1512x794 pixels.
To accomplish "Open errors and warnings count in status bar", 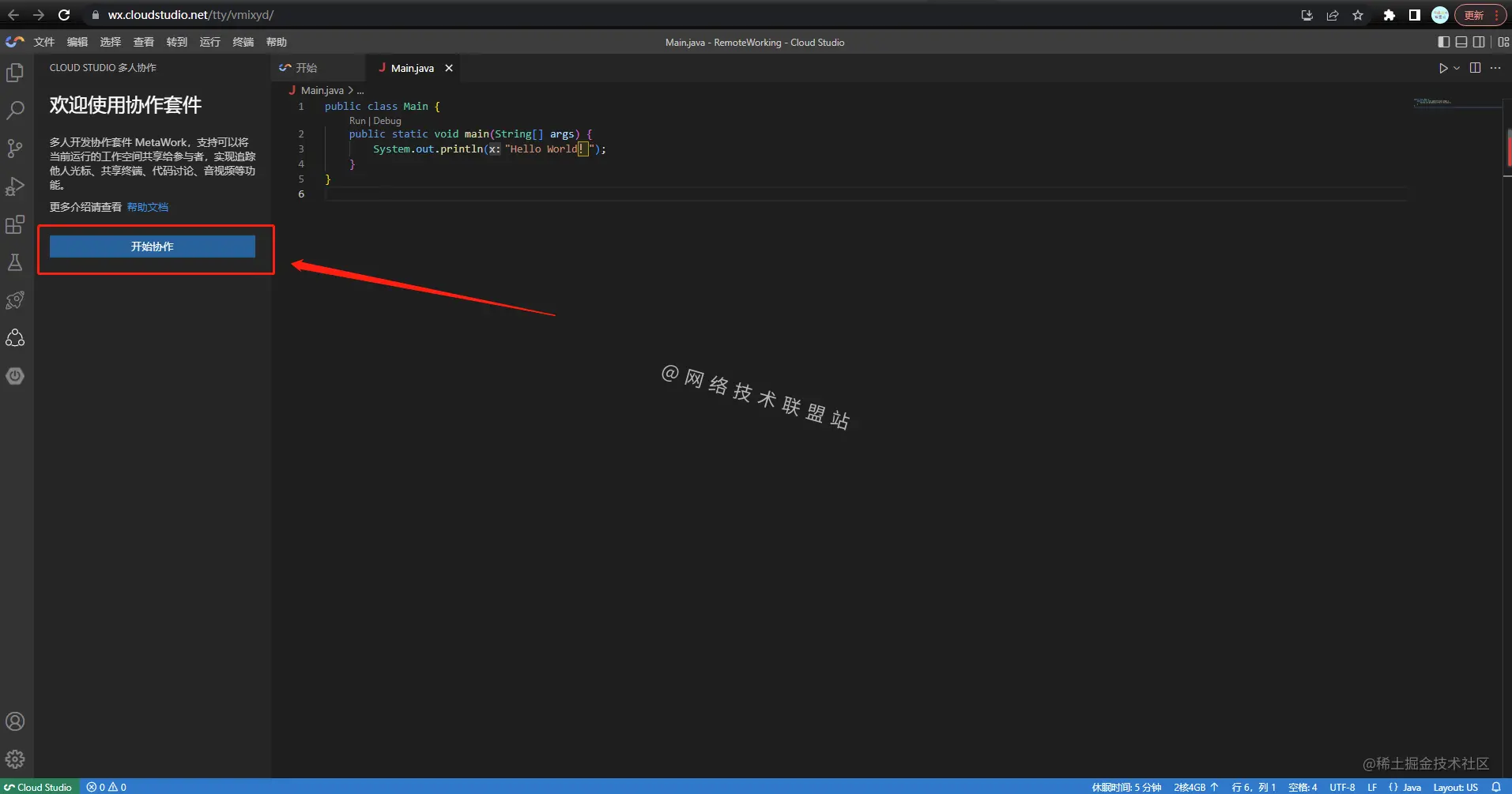I will (x=107, y=787).
